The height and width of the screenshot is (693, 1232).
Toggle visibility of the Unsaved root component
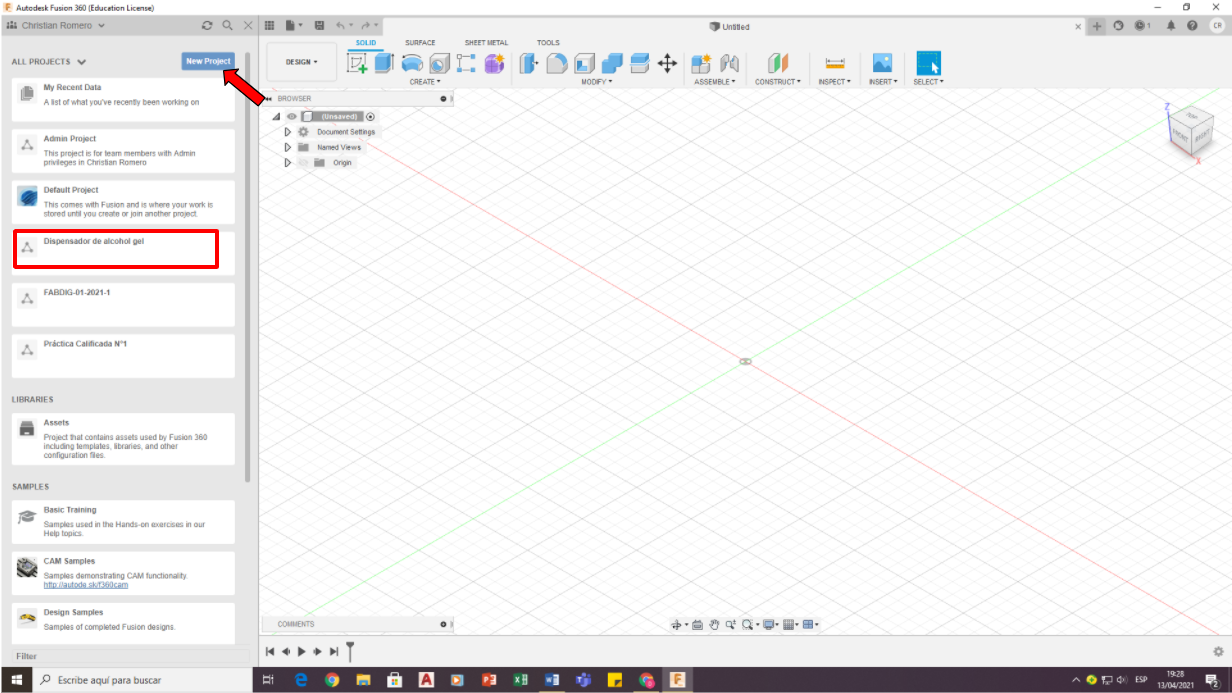click(x=292, y=117)
